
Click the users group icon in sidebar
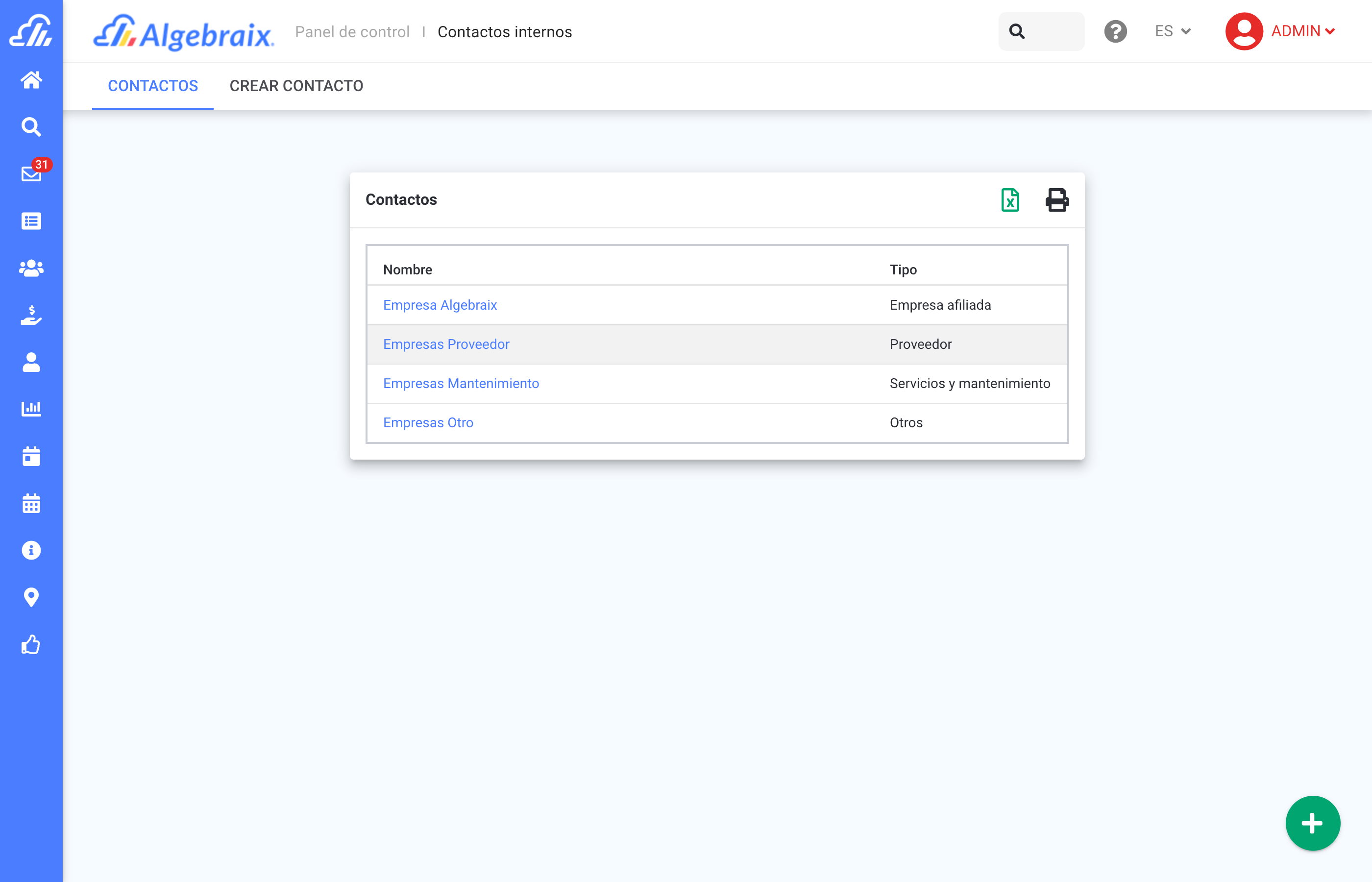pos(31,268)
